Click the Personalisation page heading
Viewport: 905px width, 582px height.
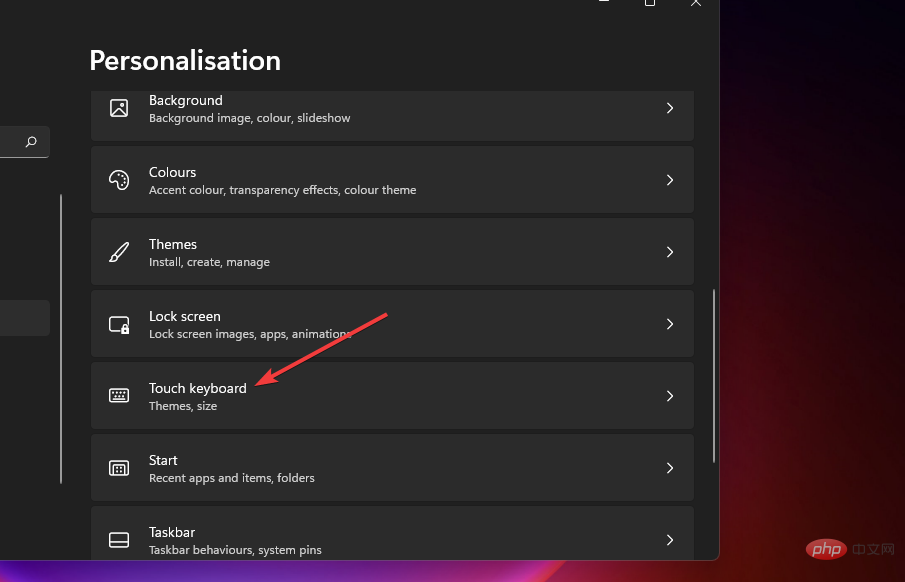coord(185,61)
